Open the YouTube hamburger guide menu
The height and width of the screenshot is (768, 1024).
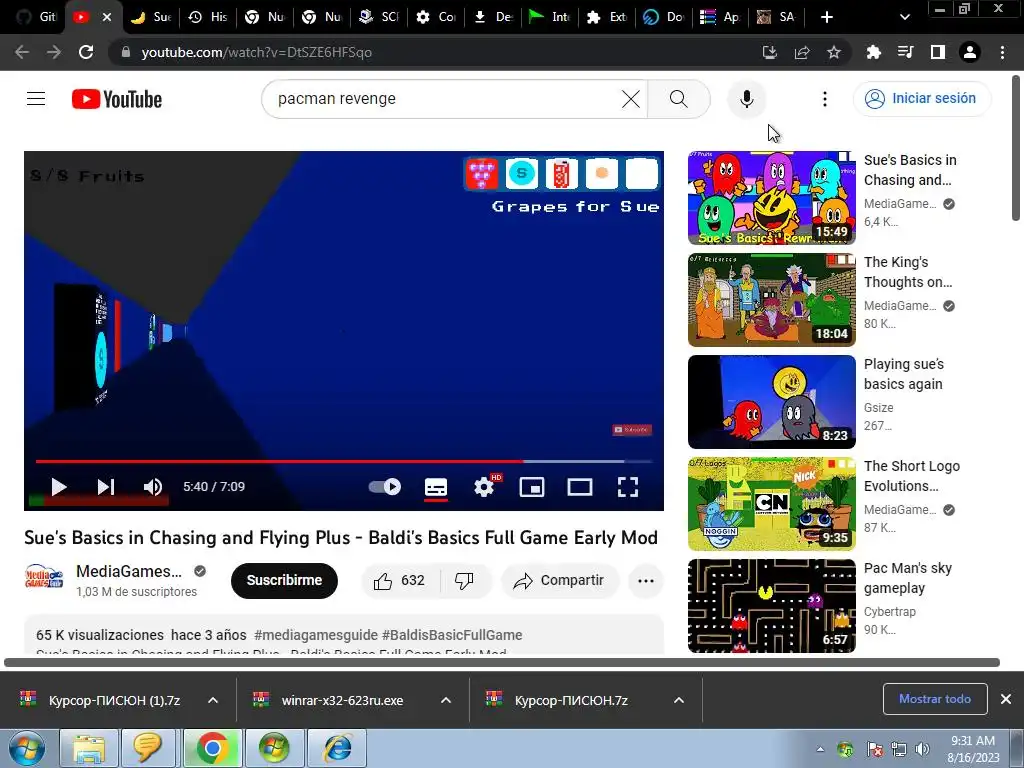tap(36, 99)
